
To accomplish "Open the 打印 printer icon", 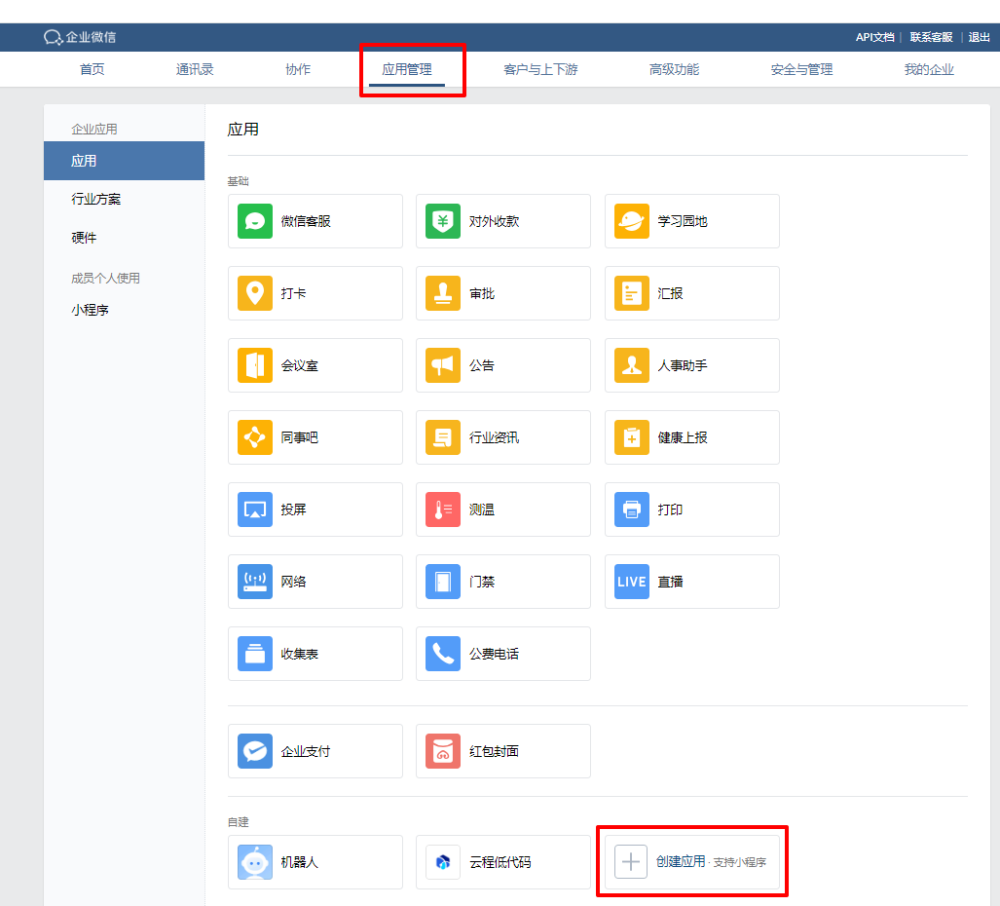I will [631, 509].
